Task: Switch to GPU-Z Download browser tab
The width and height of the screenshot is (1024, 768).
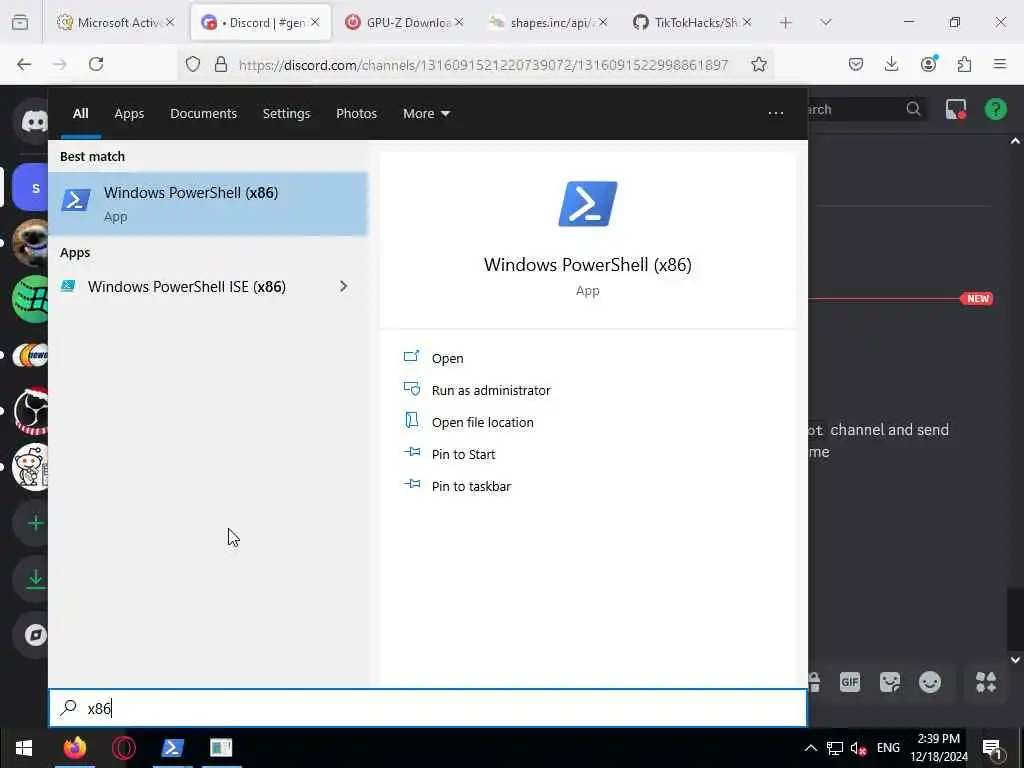Action: pos(404,23)
